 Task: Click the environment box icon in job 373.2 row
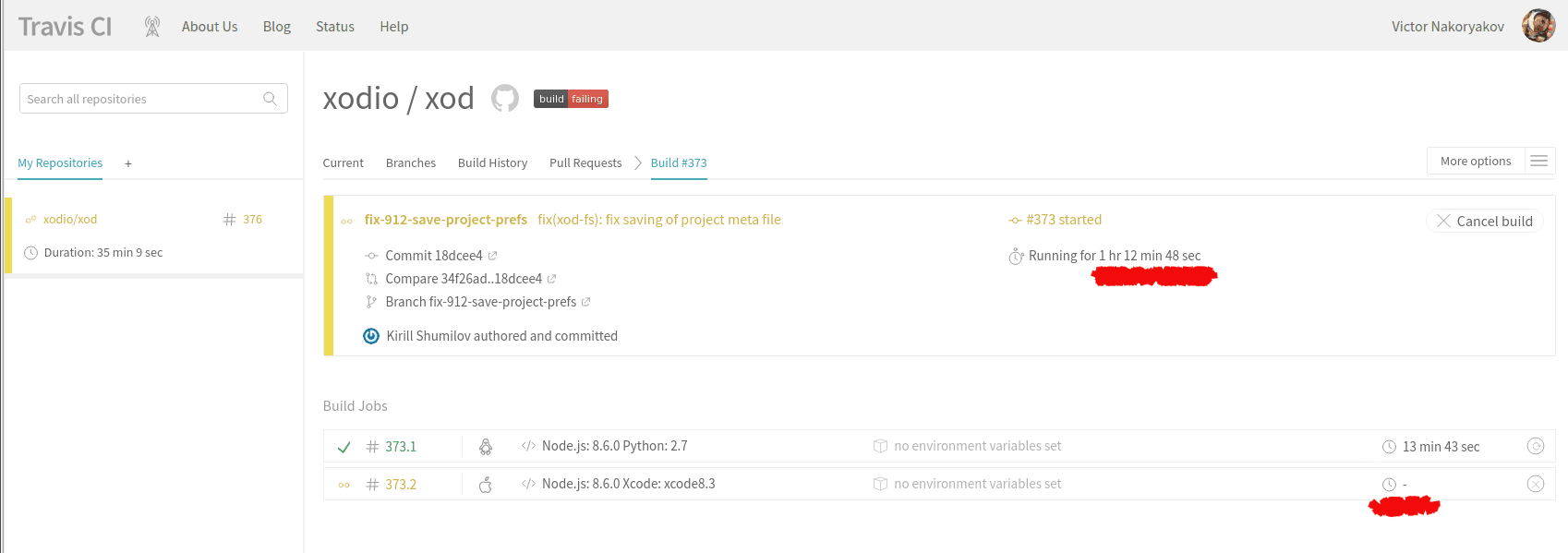(x=880, y=484)
